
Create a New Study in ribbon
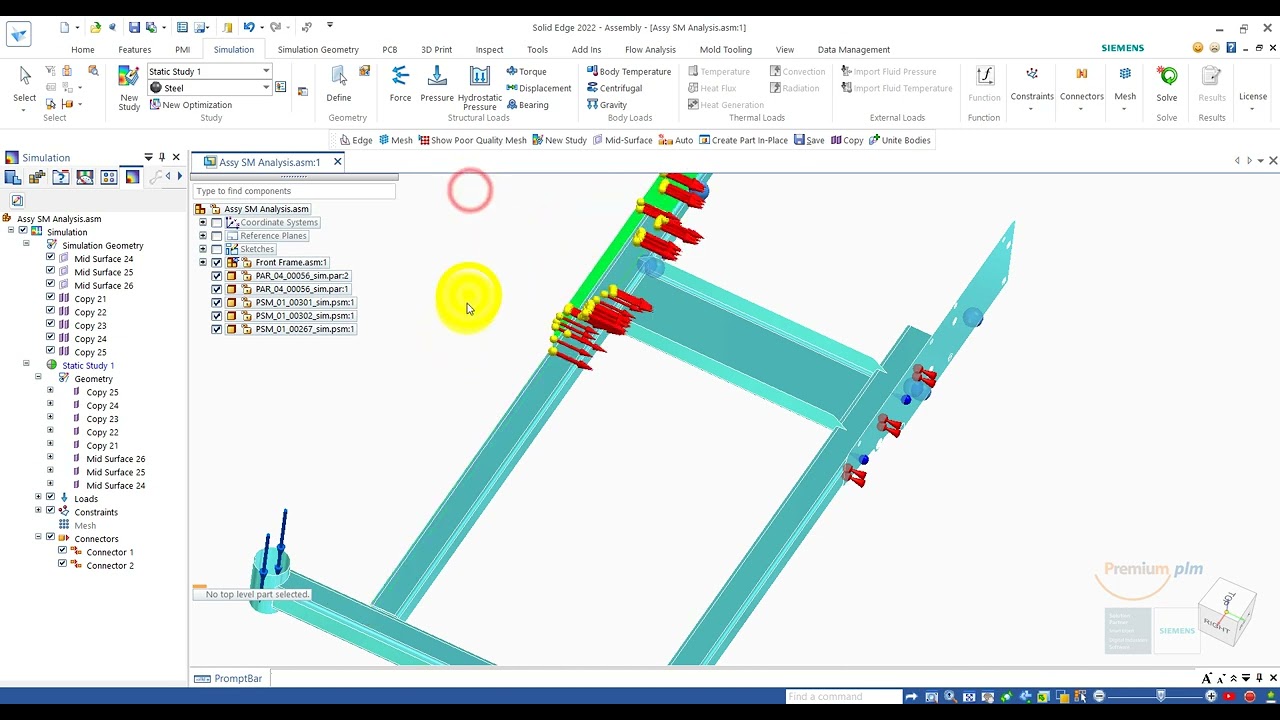click(129, 88)
